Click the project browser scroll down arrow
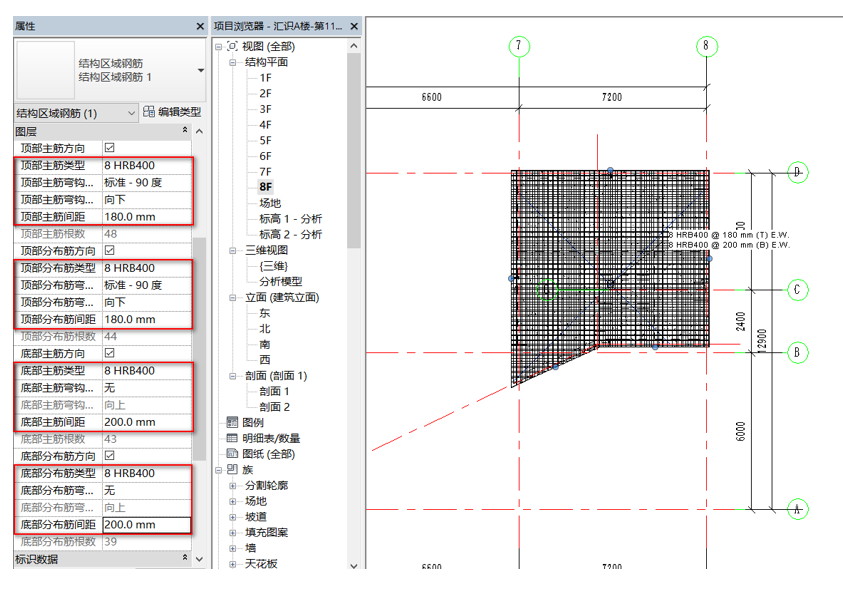843x593 pixels. pos(353,565)
